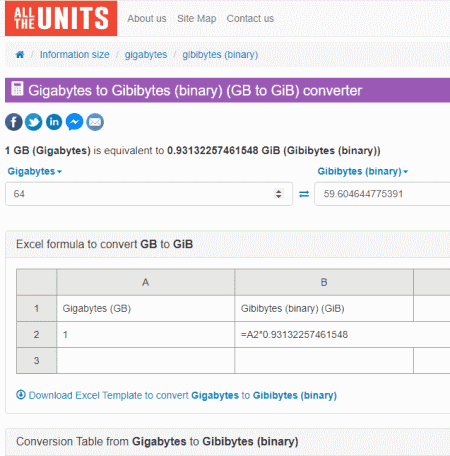Share page via Messenger

coord(74,122)
